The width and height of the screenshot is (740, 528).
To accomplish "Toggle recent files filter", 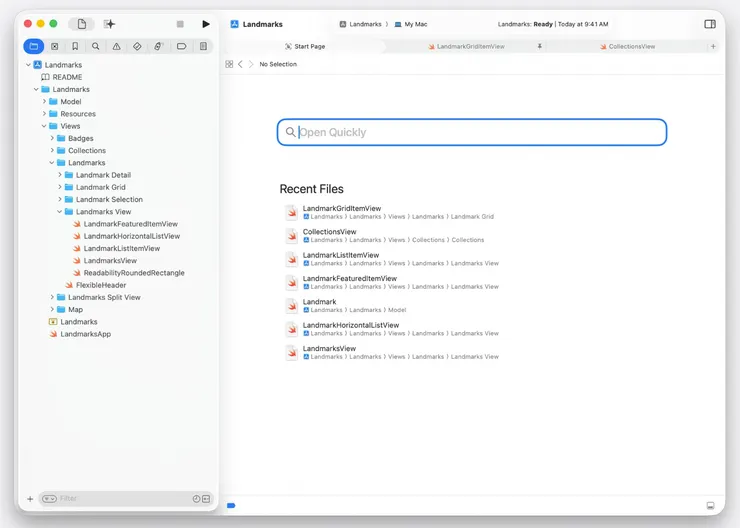I will coord(196,499).
